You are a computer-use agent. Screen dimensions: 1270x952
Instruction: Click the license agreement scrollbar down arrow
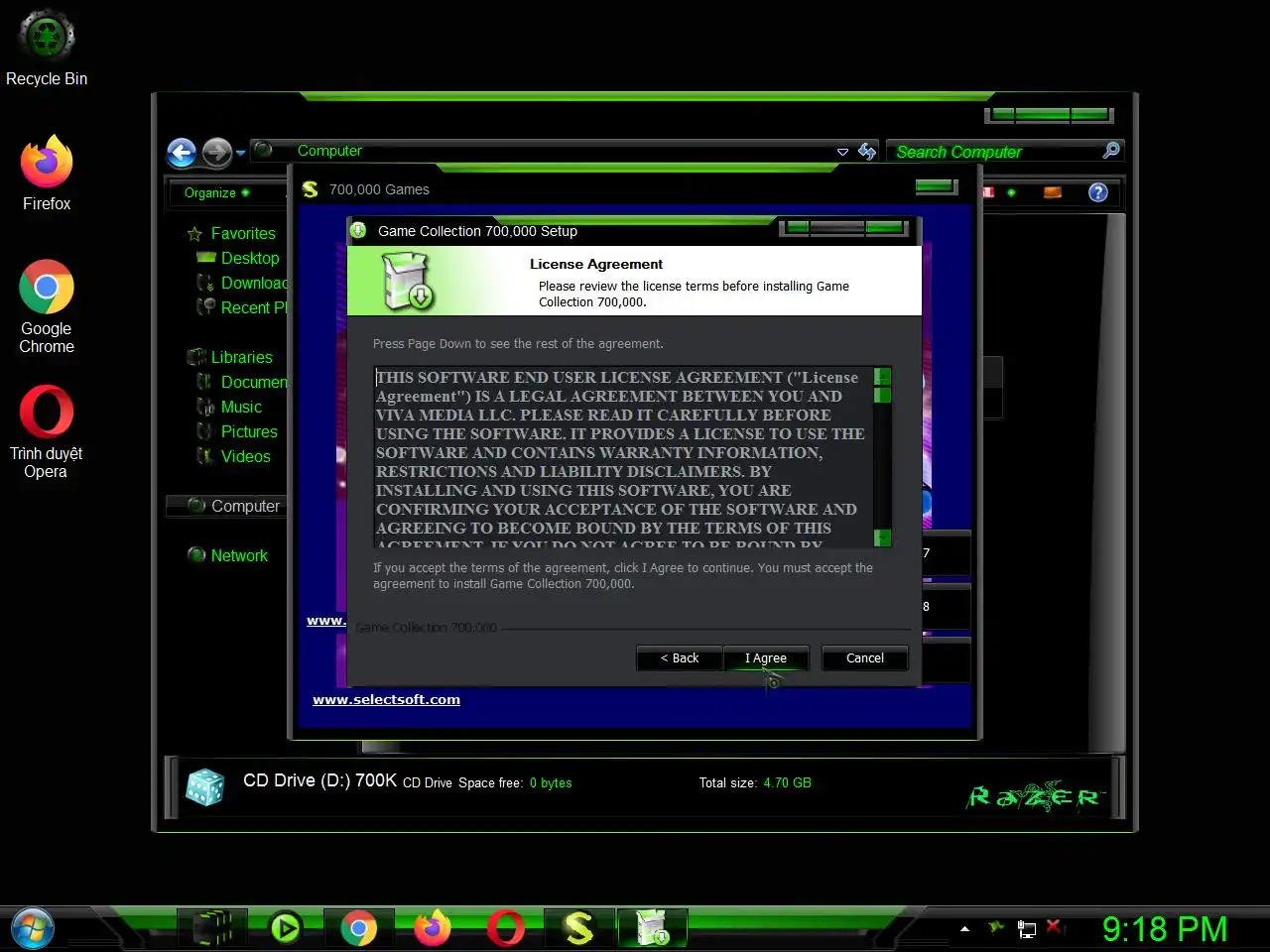coord(882,537)
